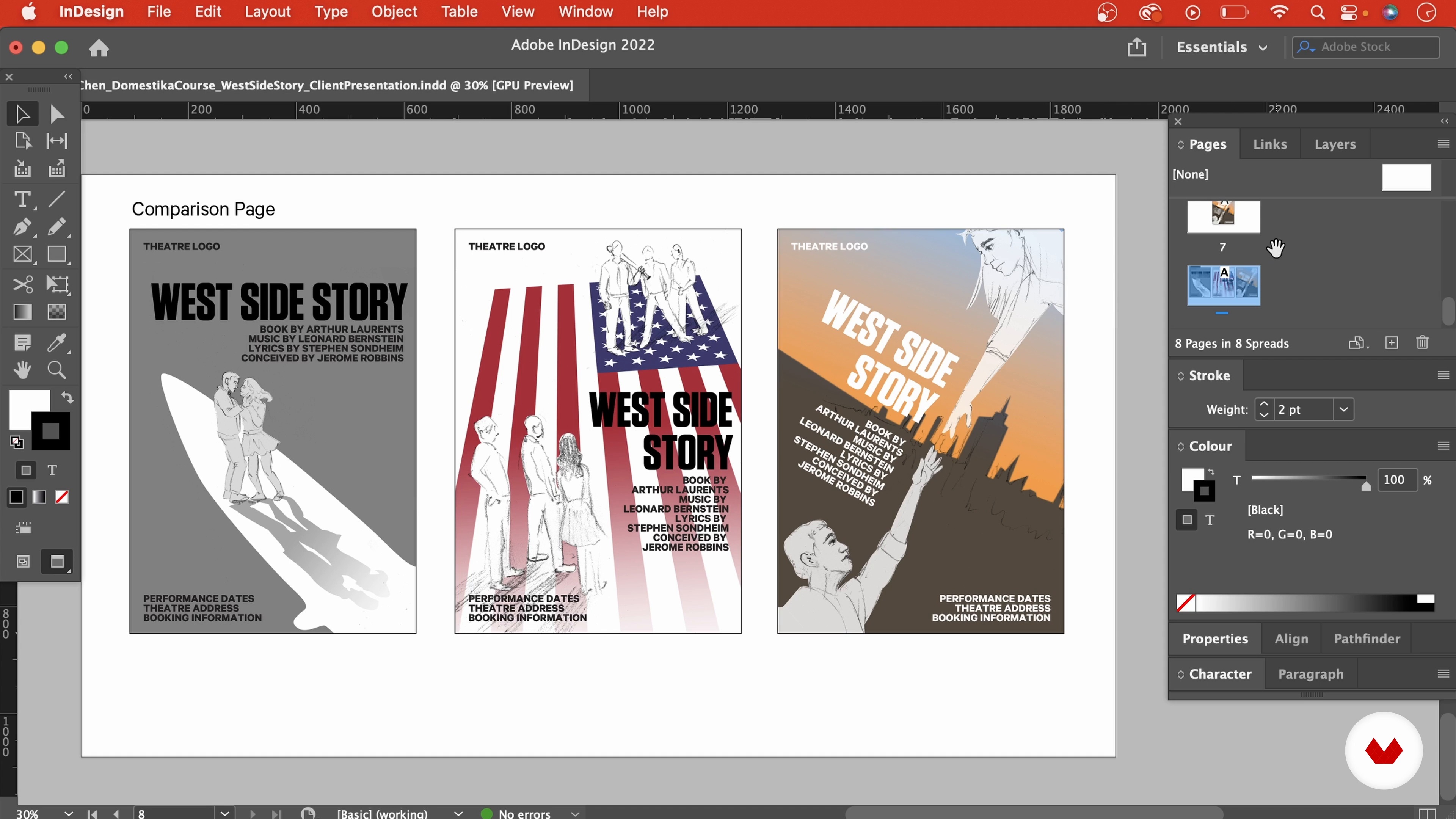Viewport: 1456px width, 819px height.
Task: Switch to the Links tab
Action: point(1270,144)
